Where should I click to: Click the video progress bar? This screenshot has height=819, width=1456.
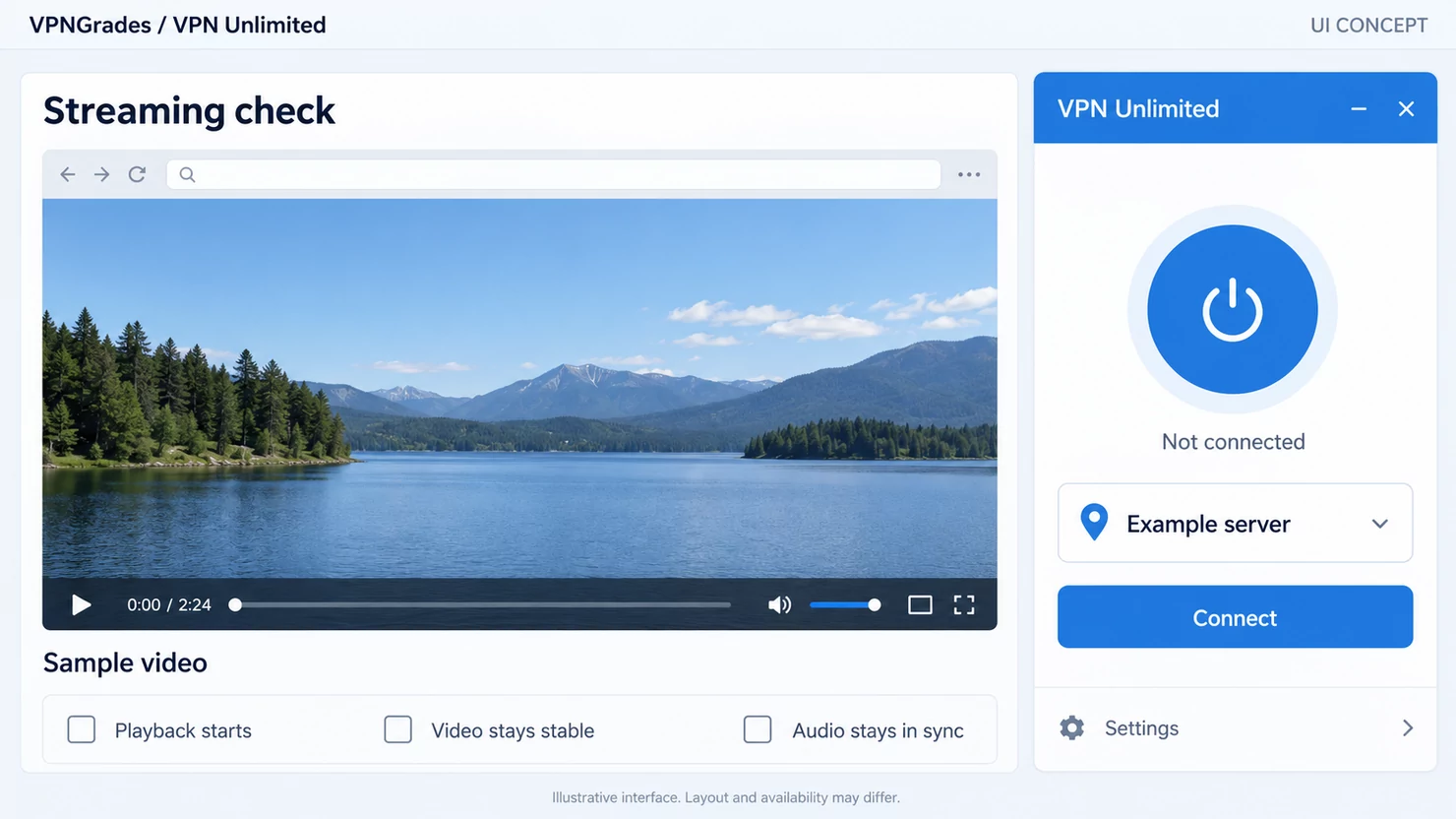[x=482, y=604]
